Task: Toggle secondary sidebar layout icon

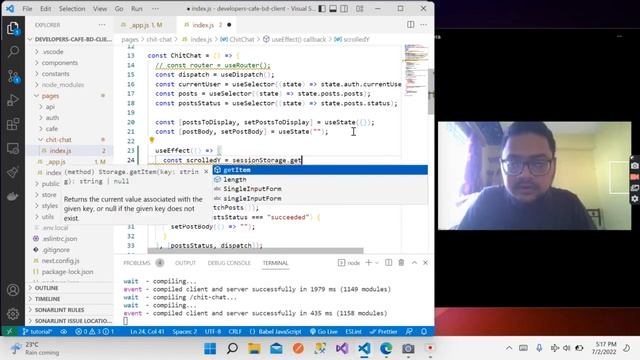Action: [344, 9]
